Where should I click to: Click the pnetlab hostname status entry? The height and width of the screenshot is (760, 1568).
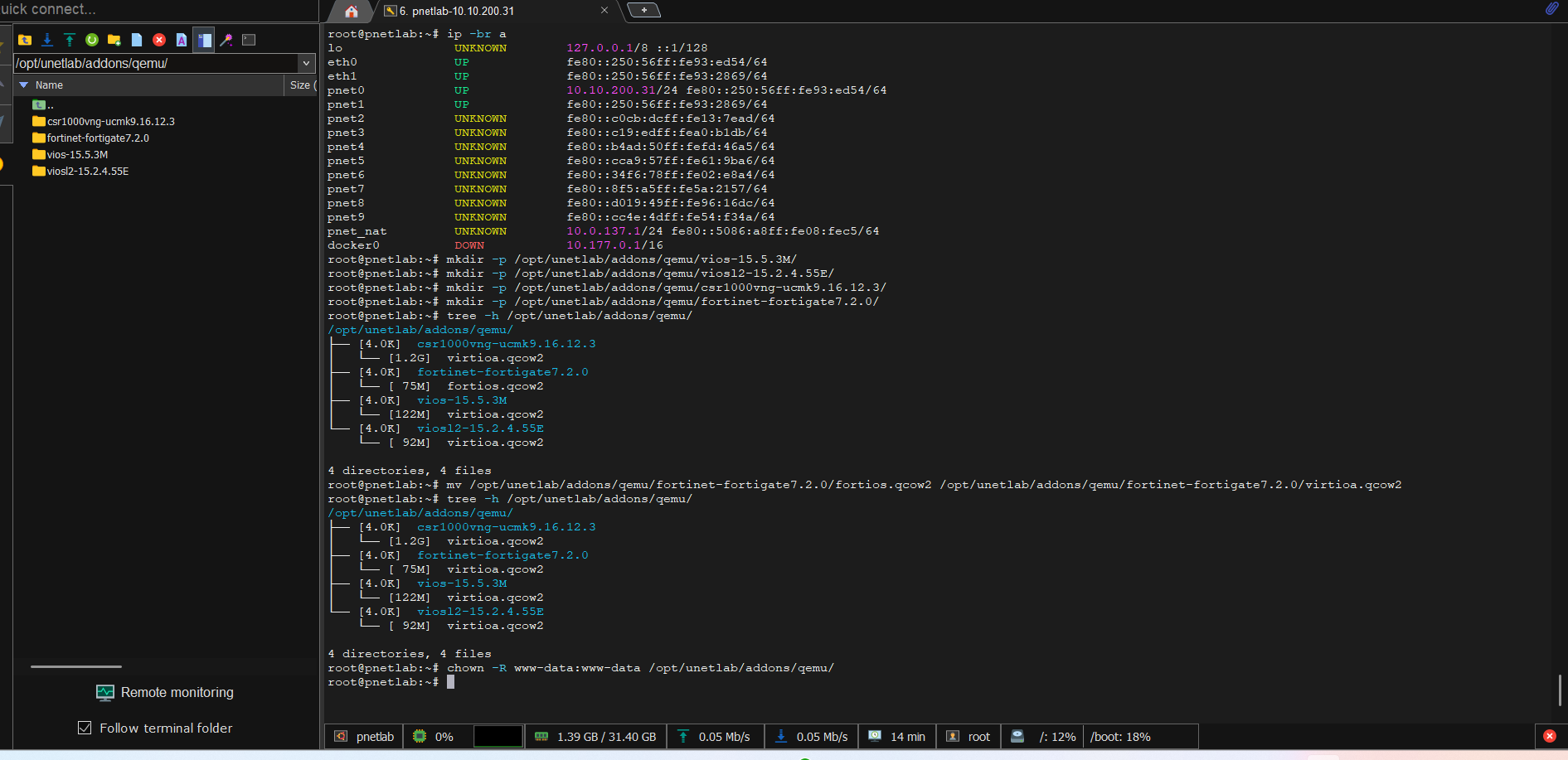[x=364, y=737]
